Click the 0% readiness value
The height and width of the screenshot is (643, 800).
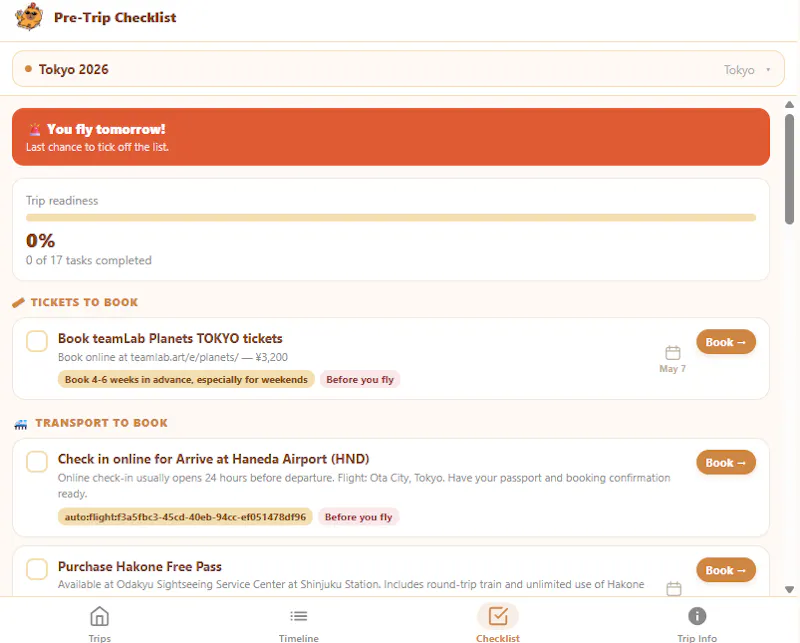40,240
